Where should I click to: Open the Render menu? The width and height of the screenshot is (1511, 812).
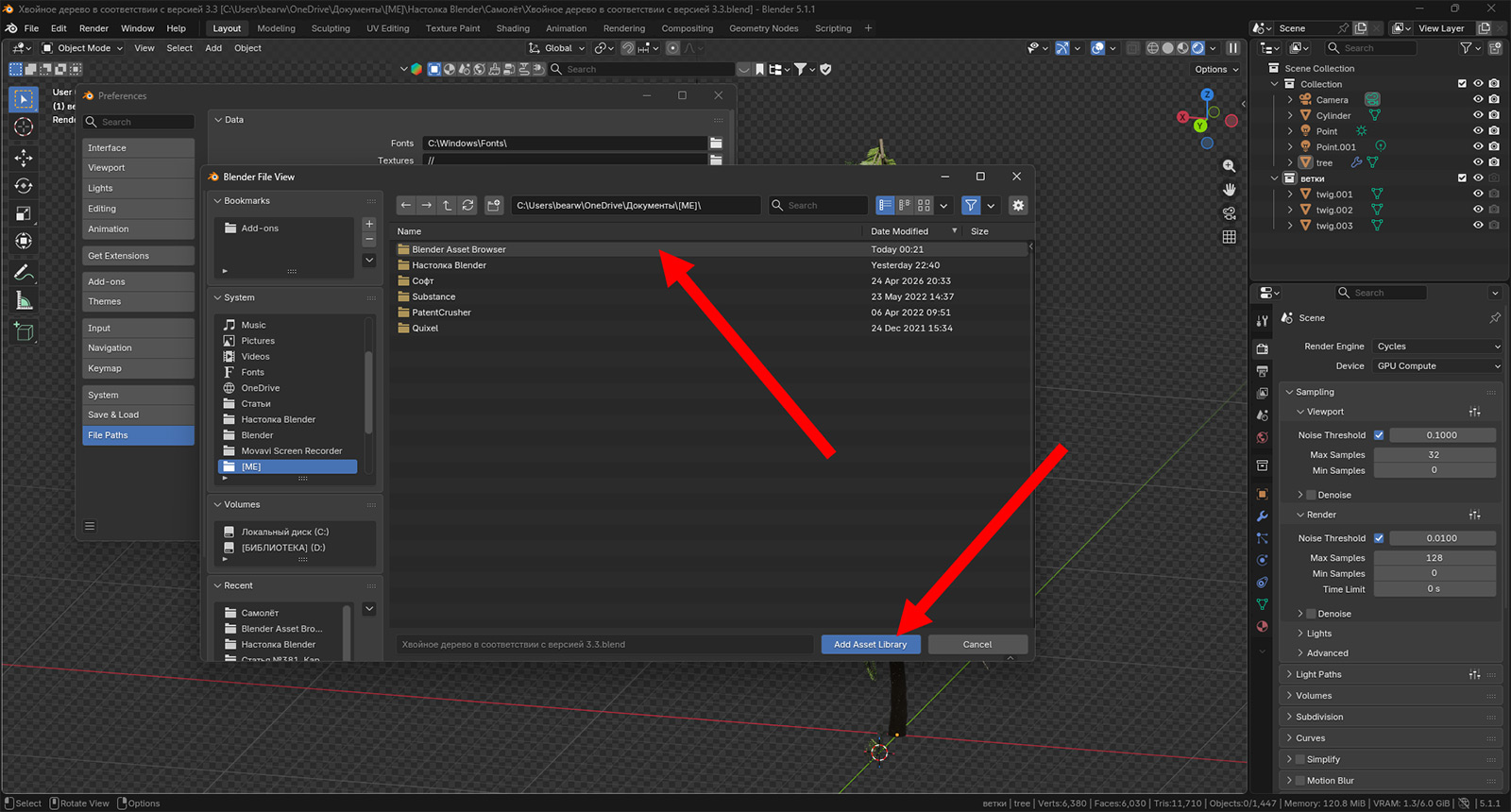pos(93,28)
